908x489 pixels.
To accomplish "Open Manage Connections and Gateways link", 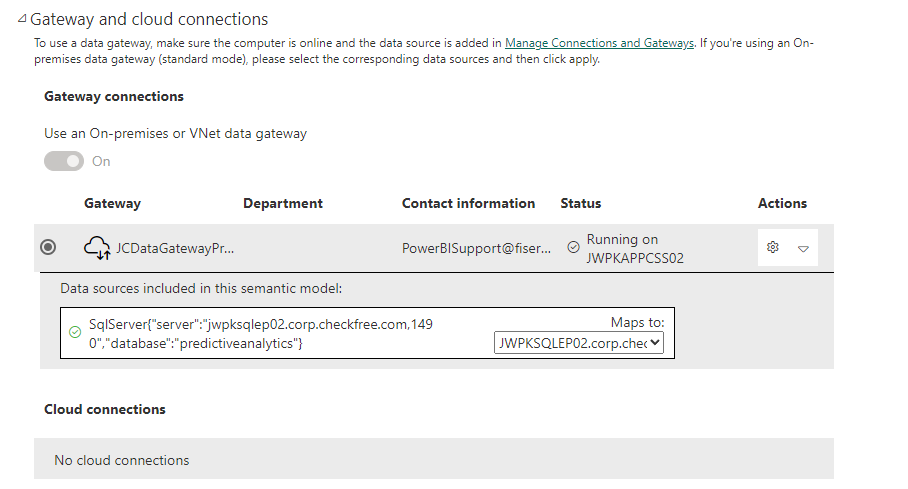I will click(x=599, y=43).
